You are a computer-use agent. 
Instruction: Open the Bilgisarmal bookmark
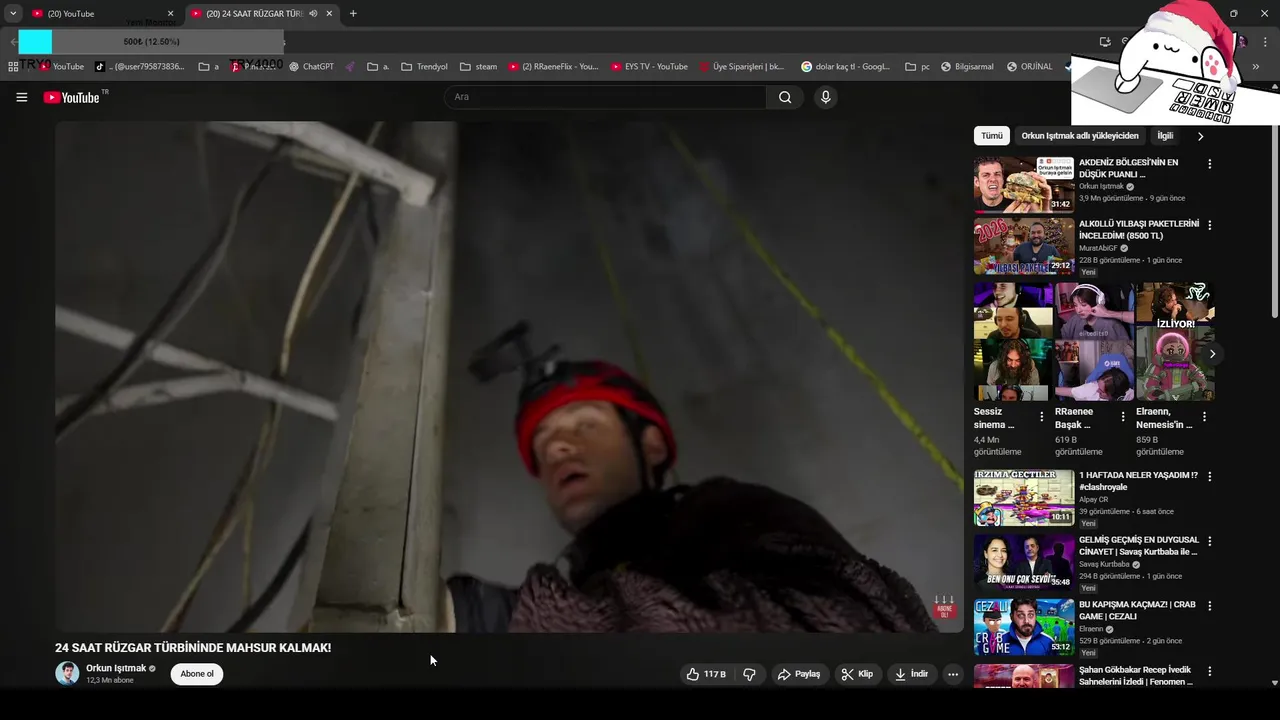tap(967, 67)
